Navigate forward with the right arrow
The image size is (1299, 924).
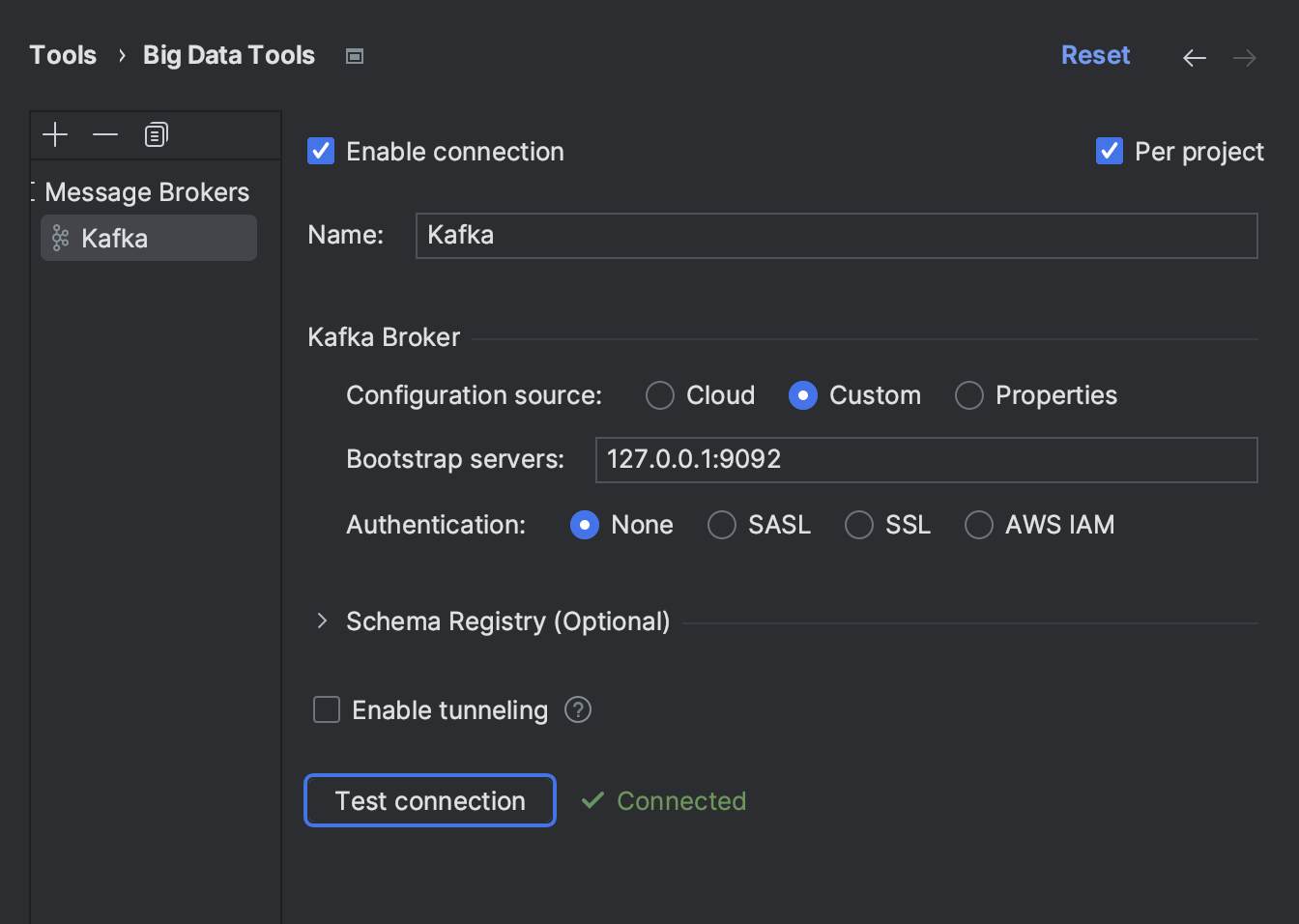coord(1245,58)
